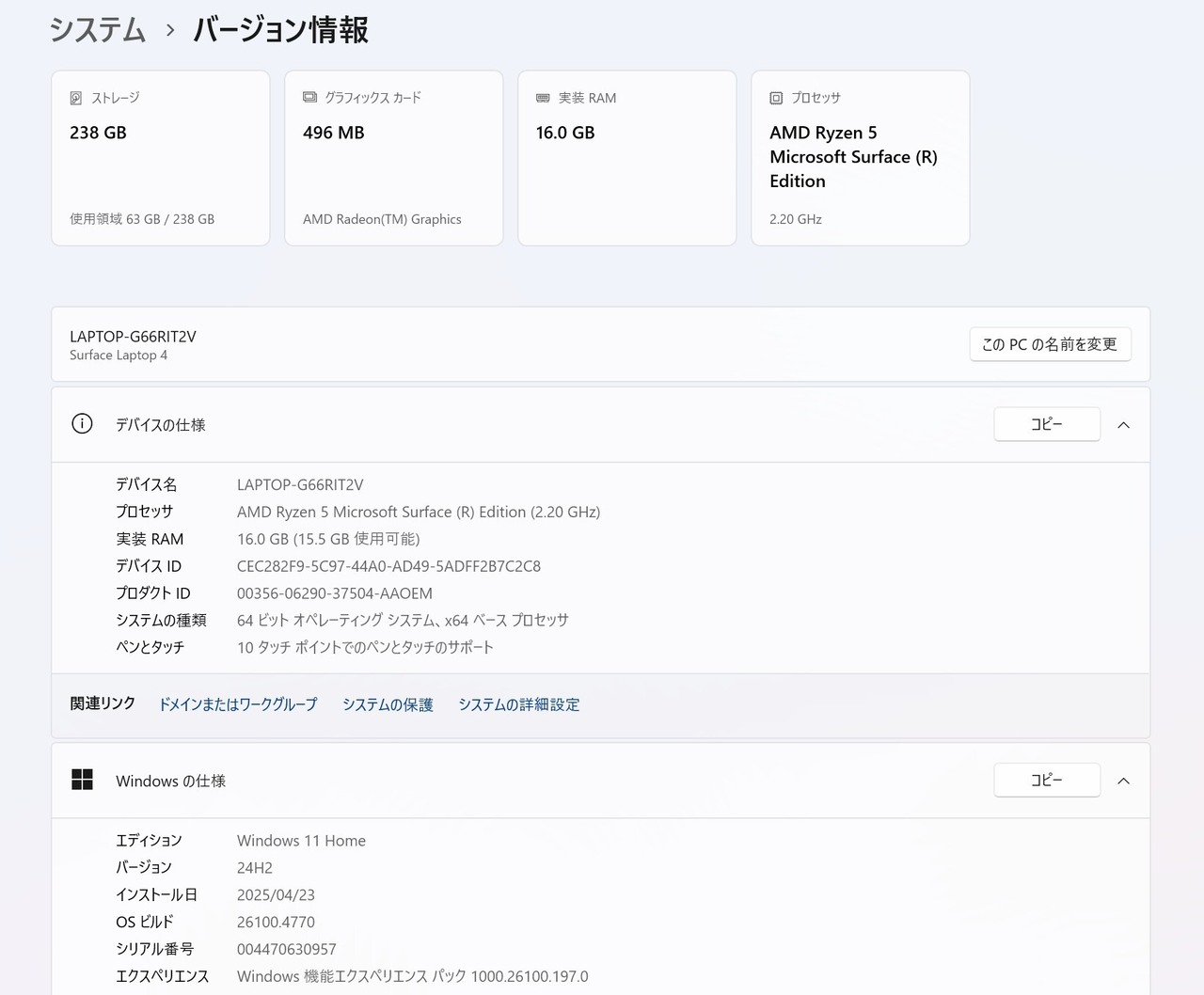This screenshot has width=1204, height=995.
Task: Click the storage disk icon
Action: (76, 98)
